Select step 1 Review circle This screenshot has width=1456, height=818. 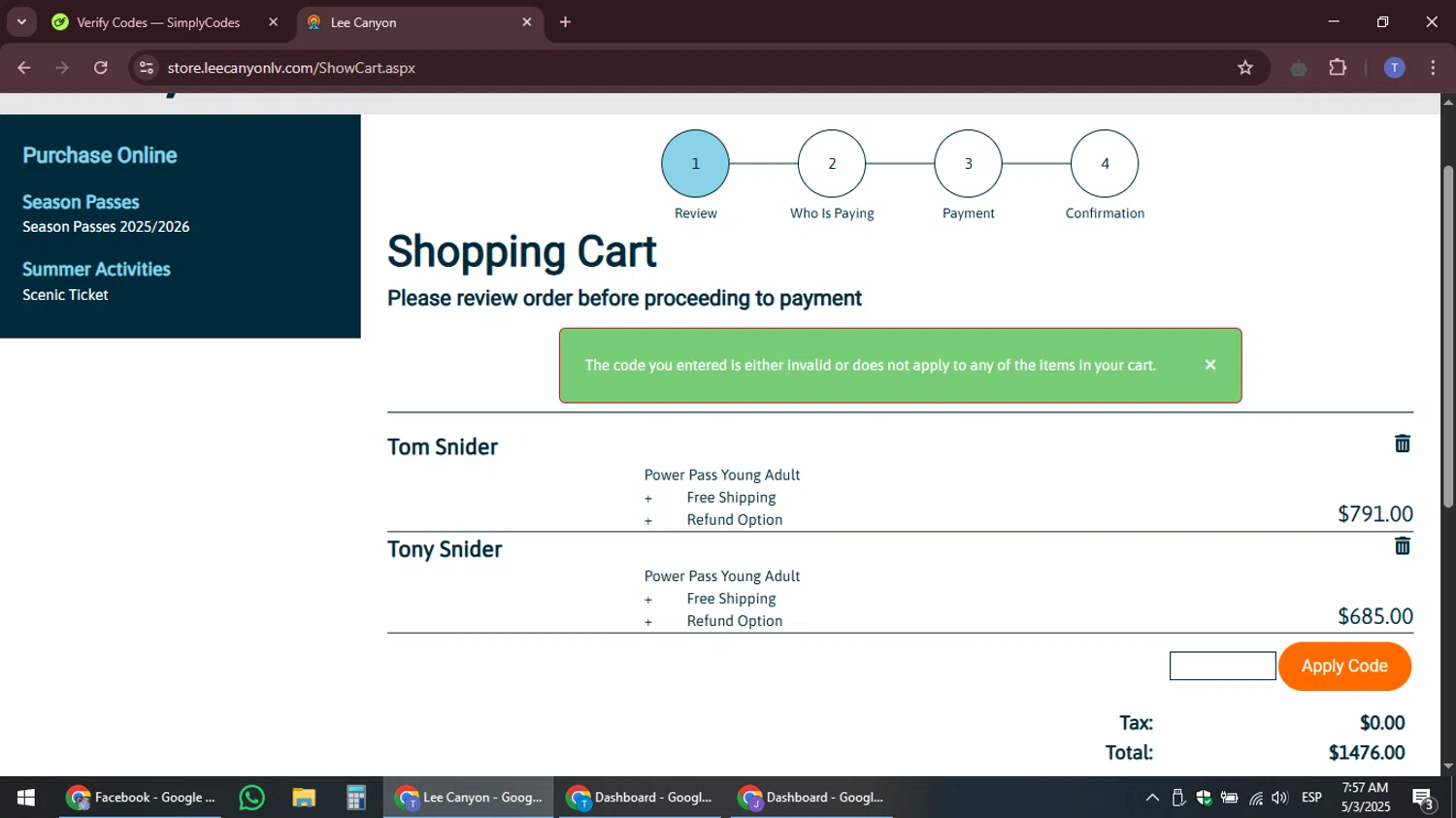coord(695,164)
